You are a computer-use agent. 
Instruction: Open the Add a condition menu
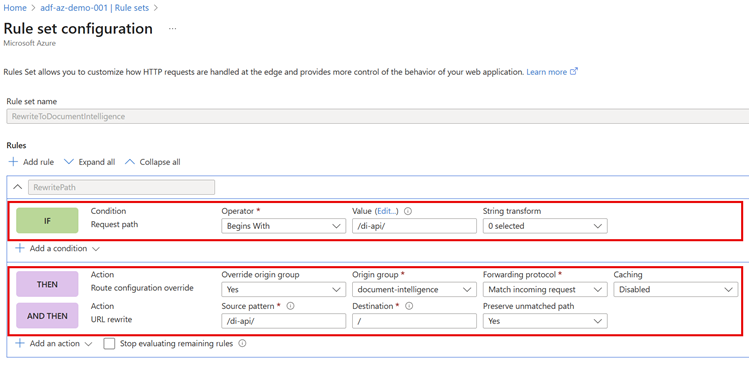point(57,249)
